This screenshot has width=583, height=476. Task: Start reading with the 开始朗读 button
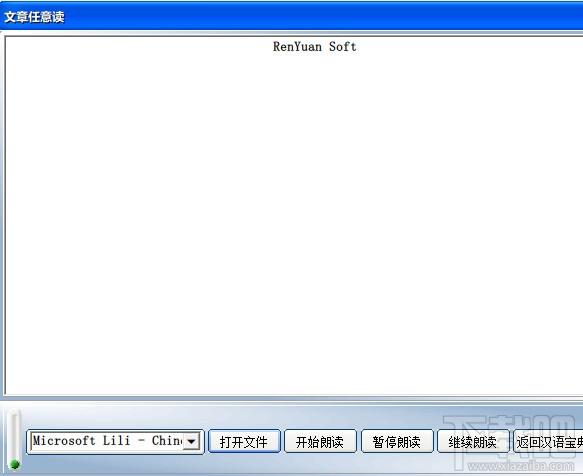(x=320, y=441)
